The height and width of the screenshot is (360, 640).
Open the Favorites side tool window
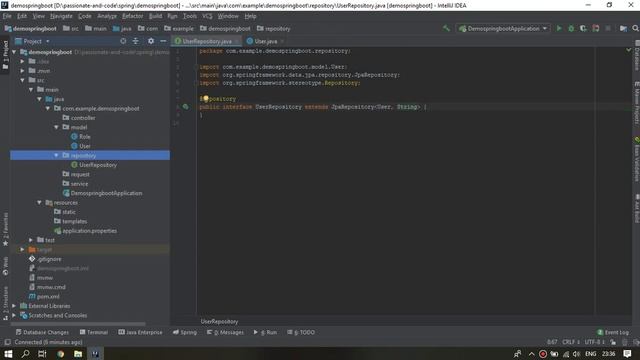pos(5,229)
